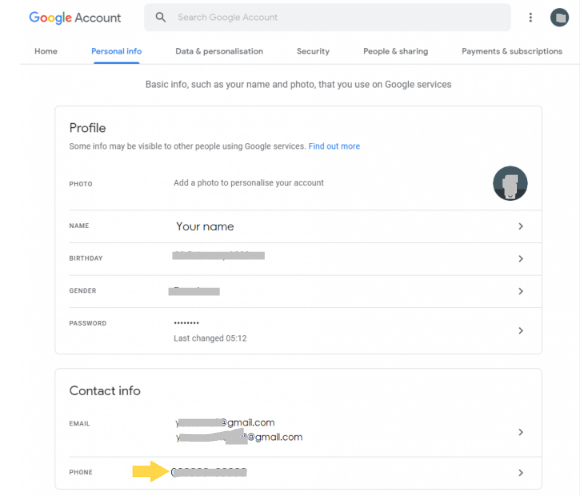
Task: Click the PASSWORD row label
Action: (x=88, y=323)
